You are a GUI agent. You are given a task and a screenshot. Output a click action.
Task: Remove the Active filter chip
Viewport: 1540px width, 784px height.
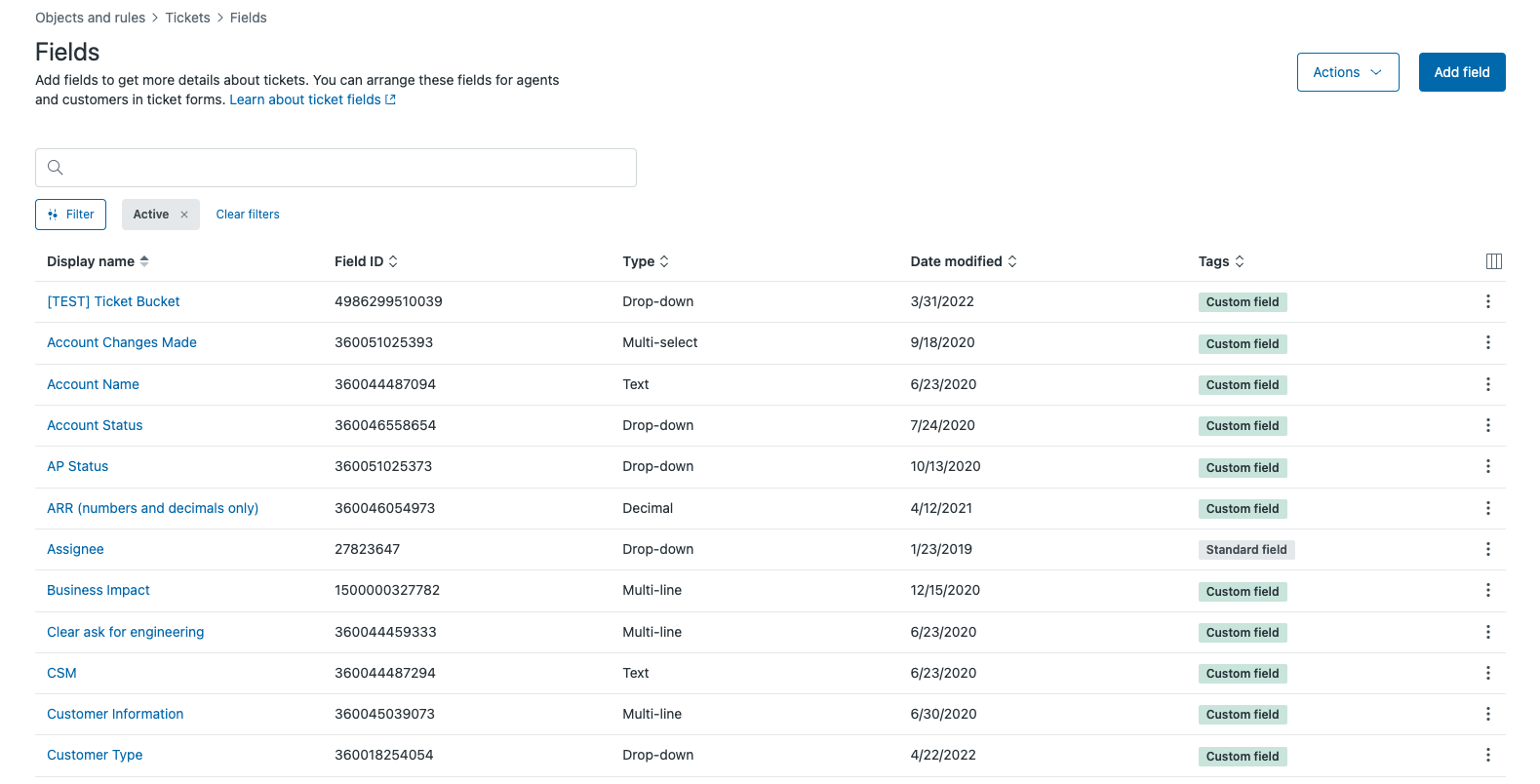pos(183,215)
